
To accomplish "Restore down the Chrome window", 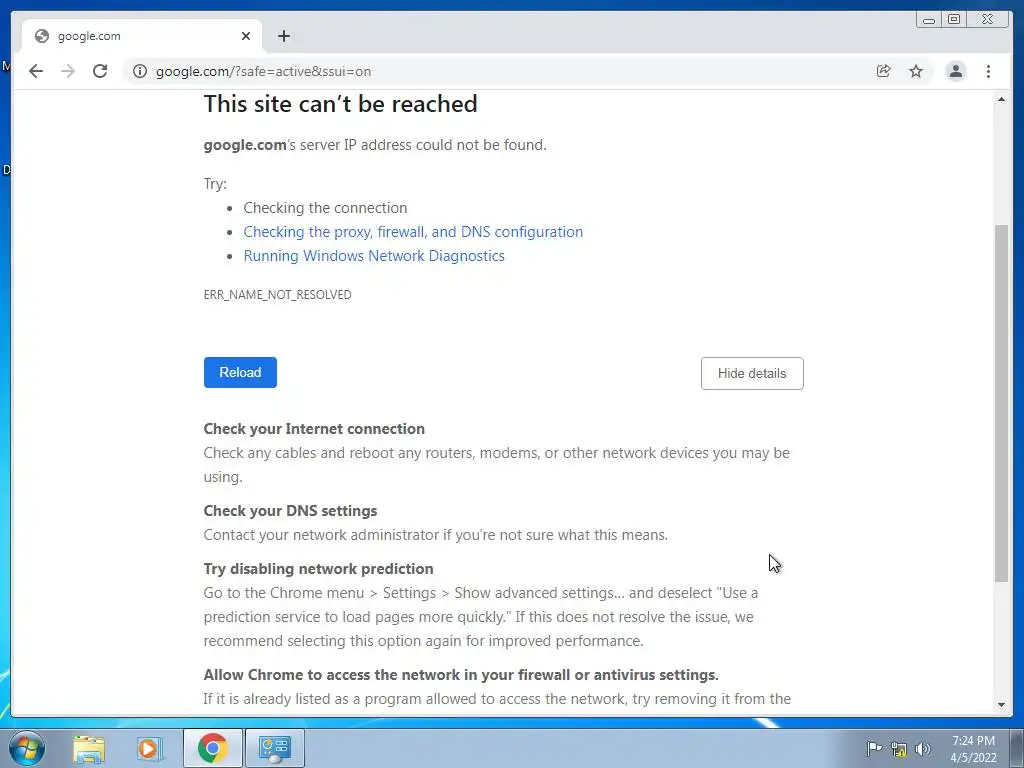I will 954,20.
